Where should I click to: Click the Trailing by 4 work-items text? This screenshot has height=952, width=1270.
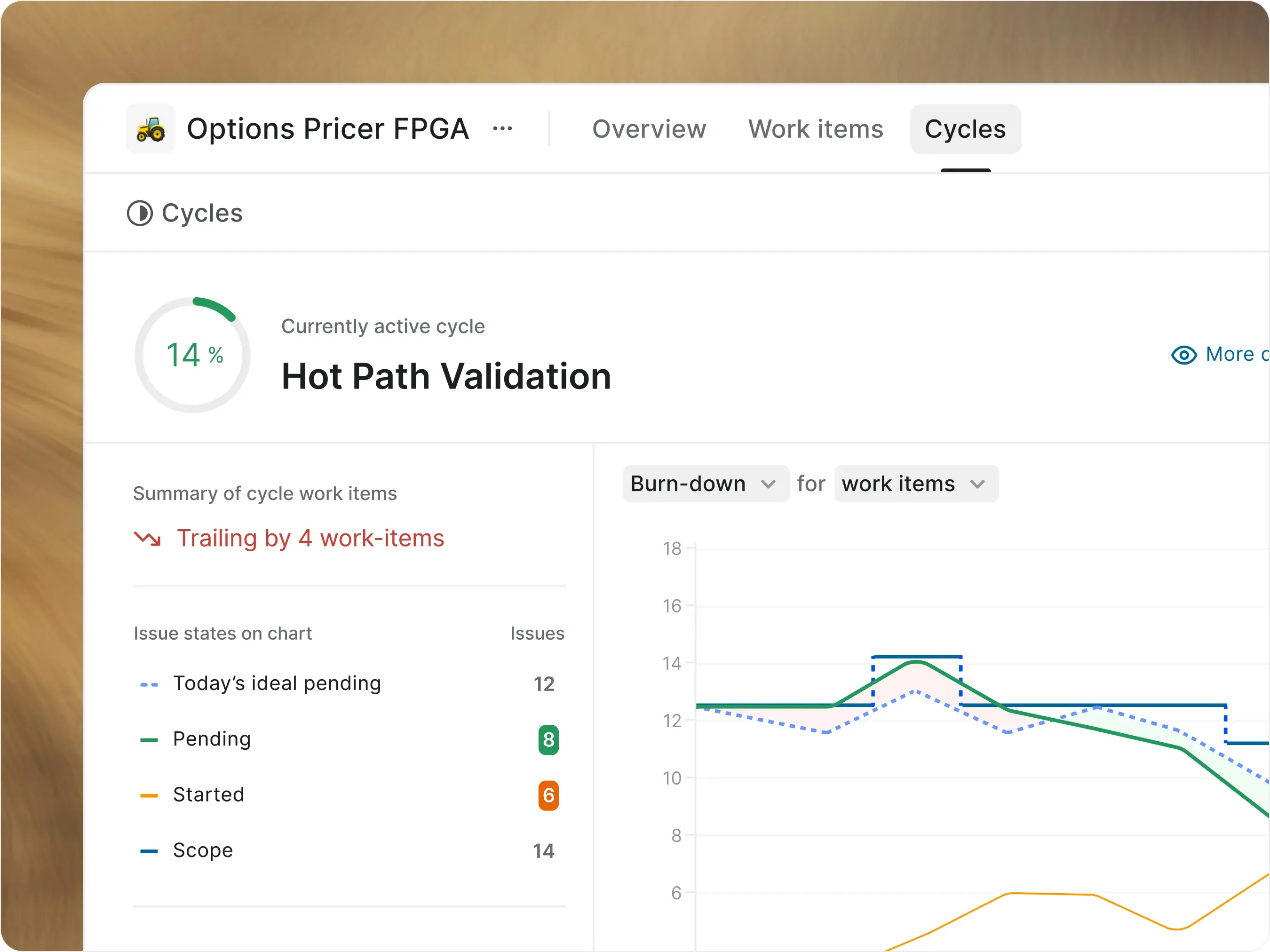click(x=310, y=539)
